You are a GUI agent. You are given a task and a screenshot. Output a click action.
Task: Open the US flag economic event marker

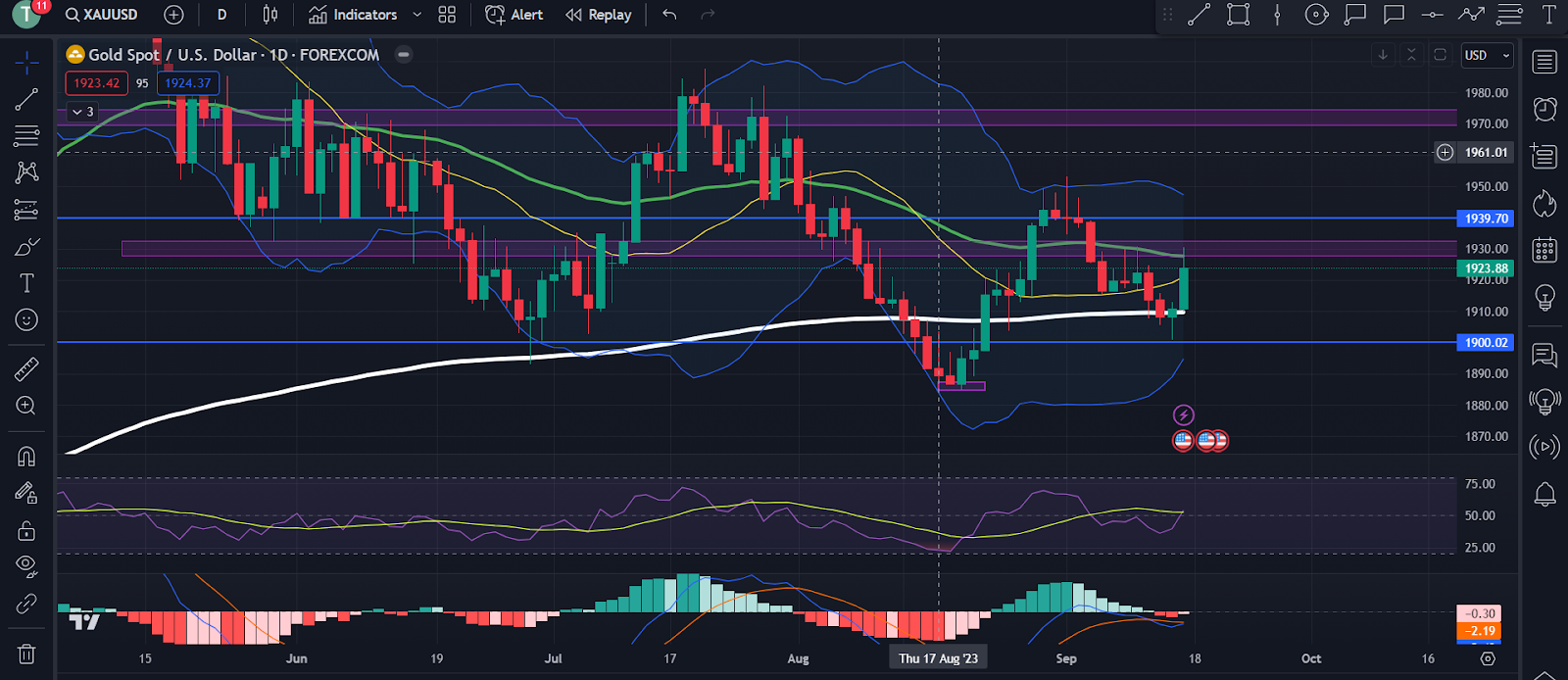coord(1183,441)
